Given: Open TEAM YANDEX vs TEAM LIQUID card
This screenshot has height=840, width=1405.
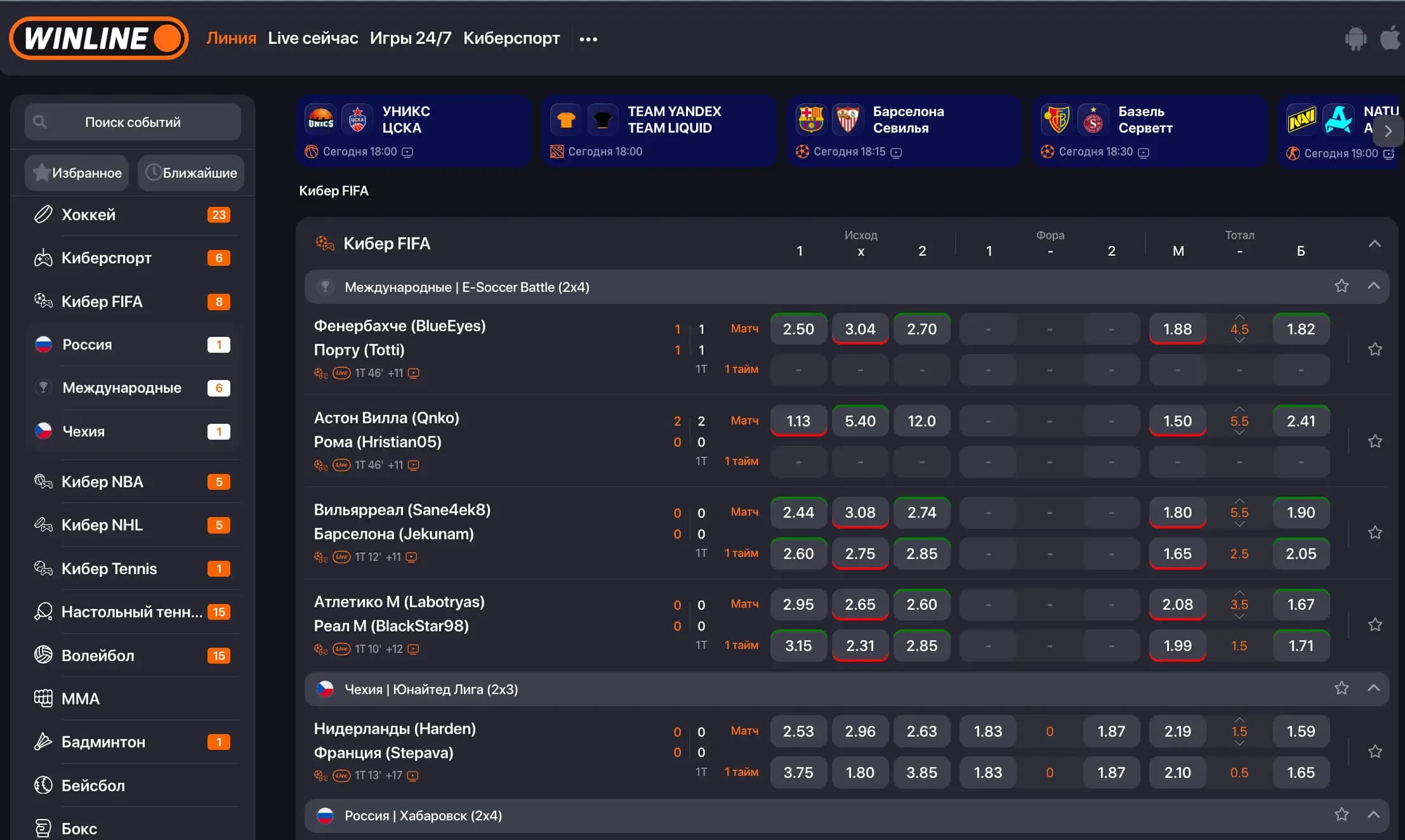Looking at the screenshot, I should click(x=659, y=131).
